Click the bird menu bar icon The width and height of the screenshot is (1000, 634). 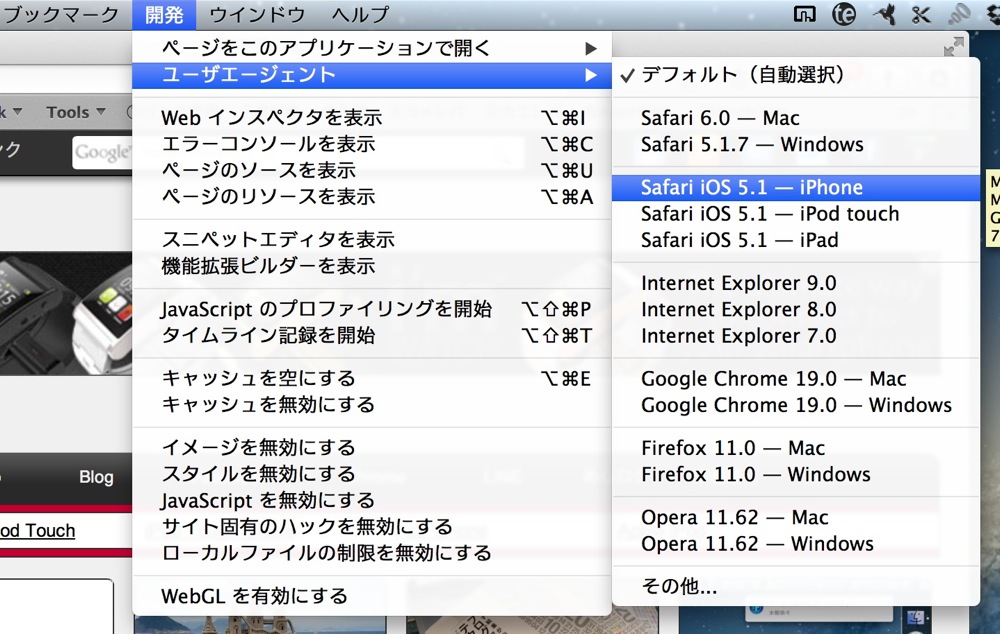point(885,13)
